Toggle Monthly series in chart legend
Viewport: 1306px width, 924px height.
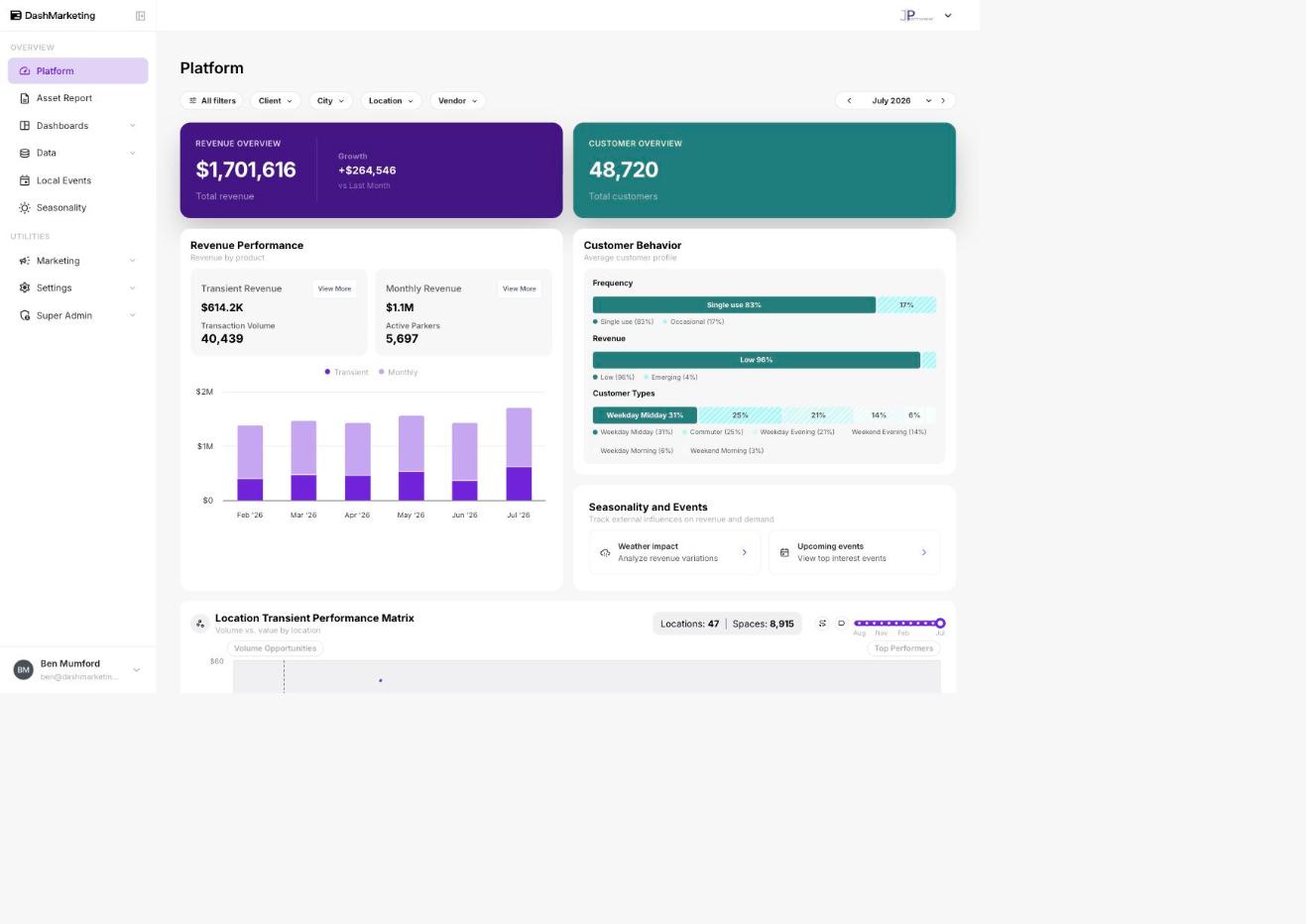(399, 372)
